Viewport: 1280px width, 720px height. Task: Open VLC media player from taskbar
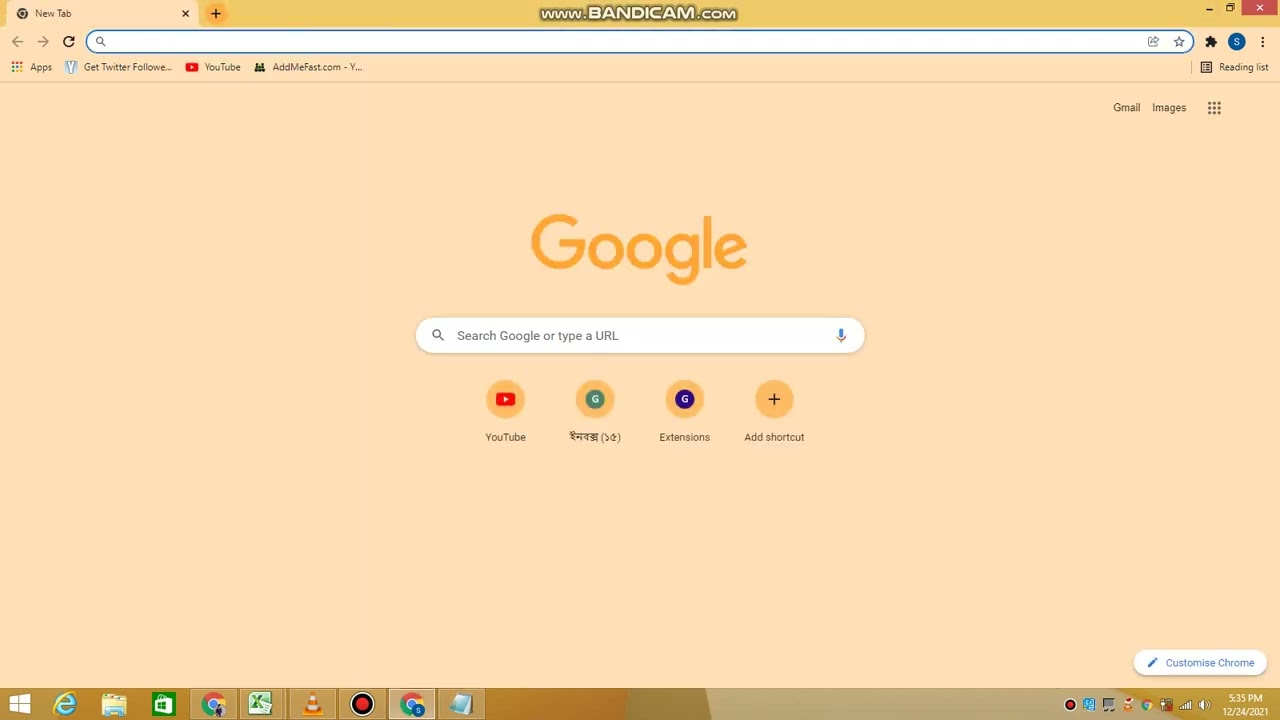click(x=312, y=705)
